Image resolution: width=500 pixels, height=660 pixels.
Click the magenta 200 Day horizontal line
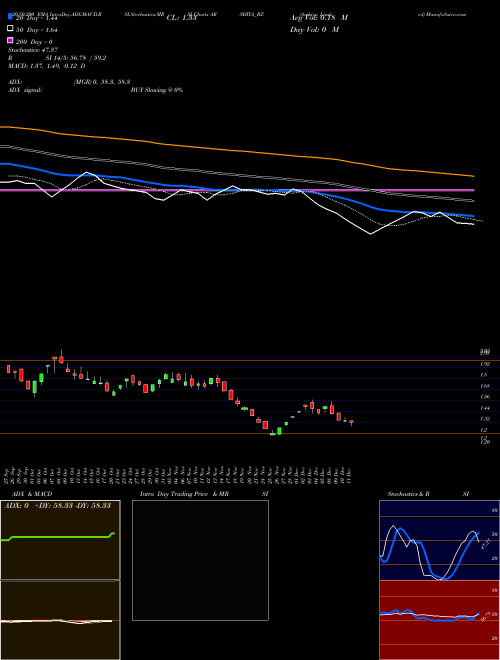[237, 190]
